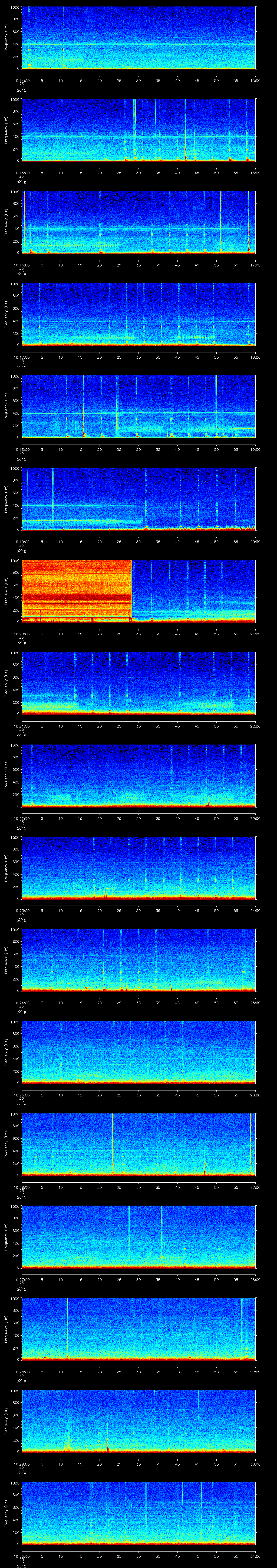The height and width of the screenshot is (1568, 277).
Task: Click the 10:21:00 timestamp text
Action: 21,726
